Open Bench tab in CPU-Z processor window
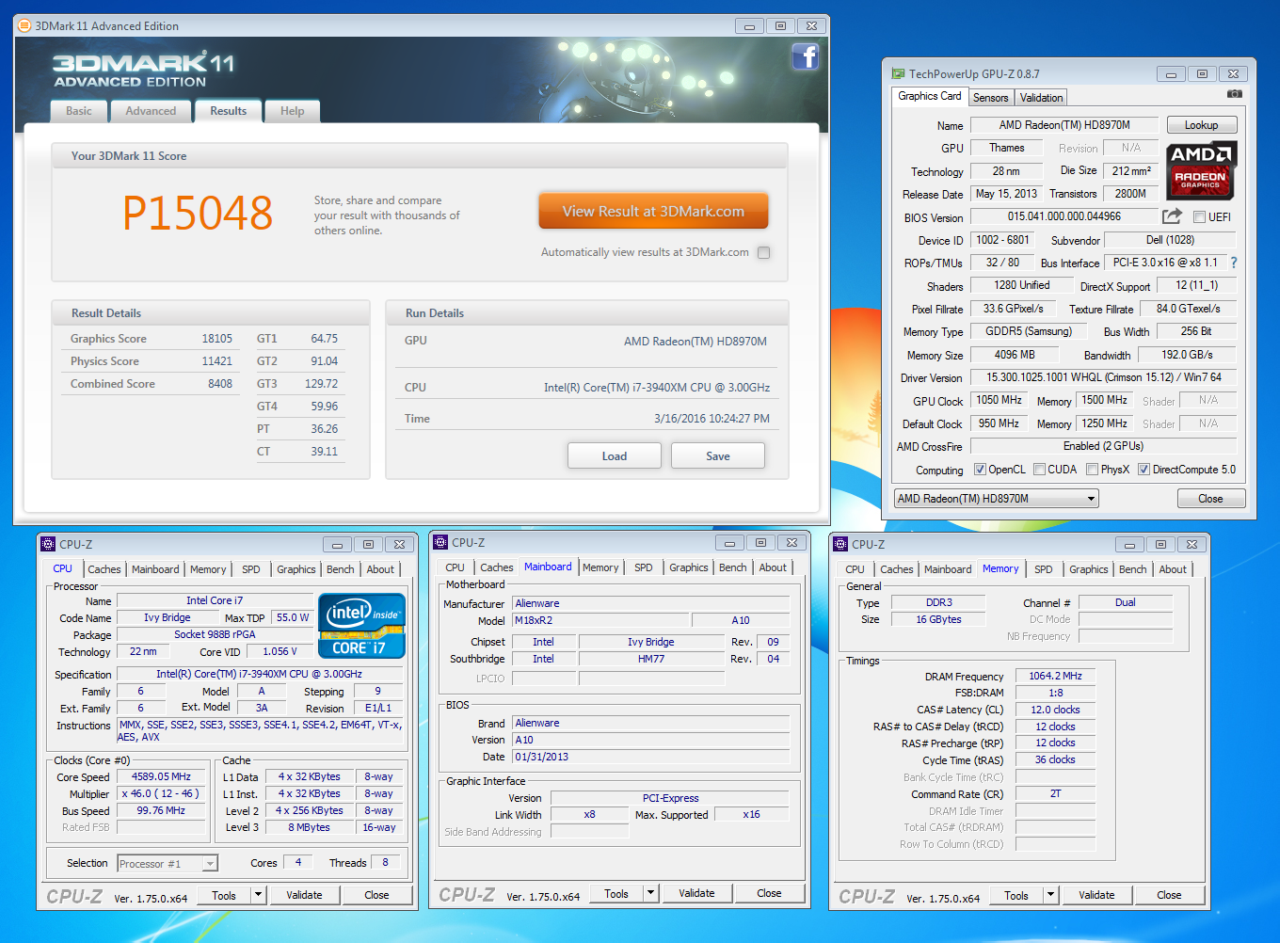The height and width of the screenshot is (943, 1280). (x=340, y=569)
